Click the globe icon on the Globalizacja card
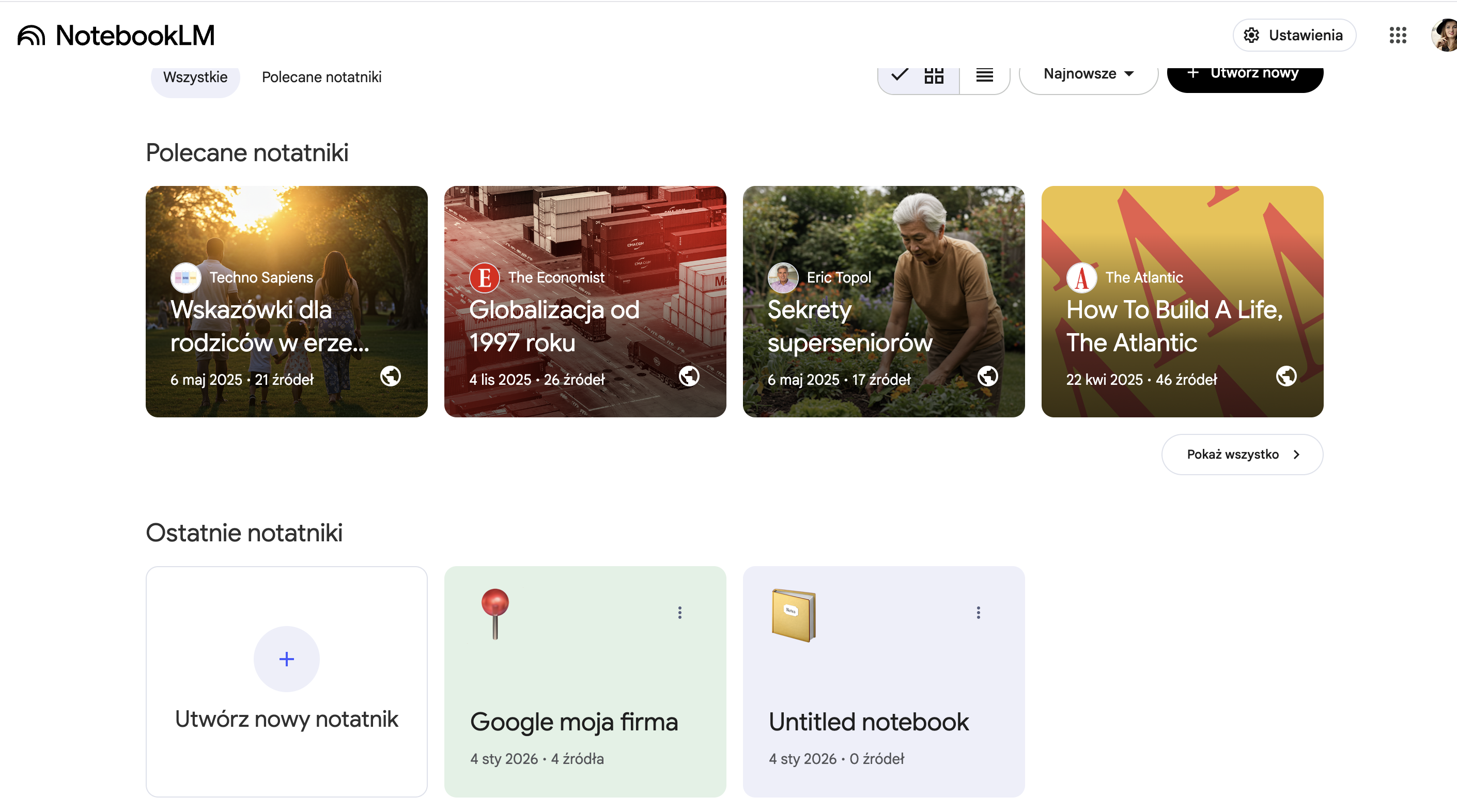The width and height of the screenshot is (1457, 812). point(689,376)
